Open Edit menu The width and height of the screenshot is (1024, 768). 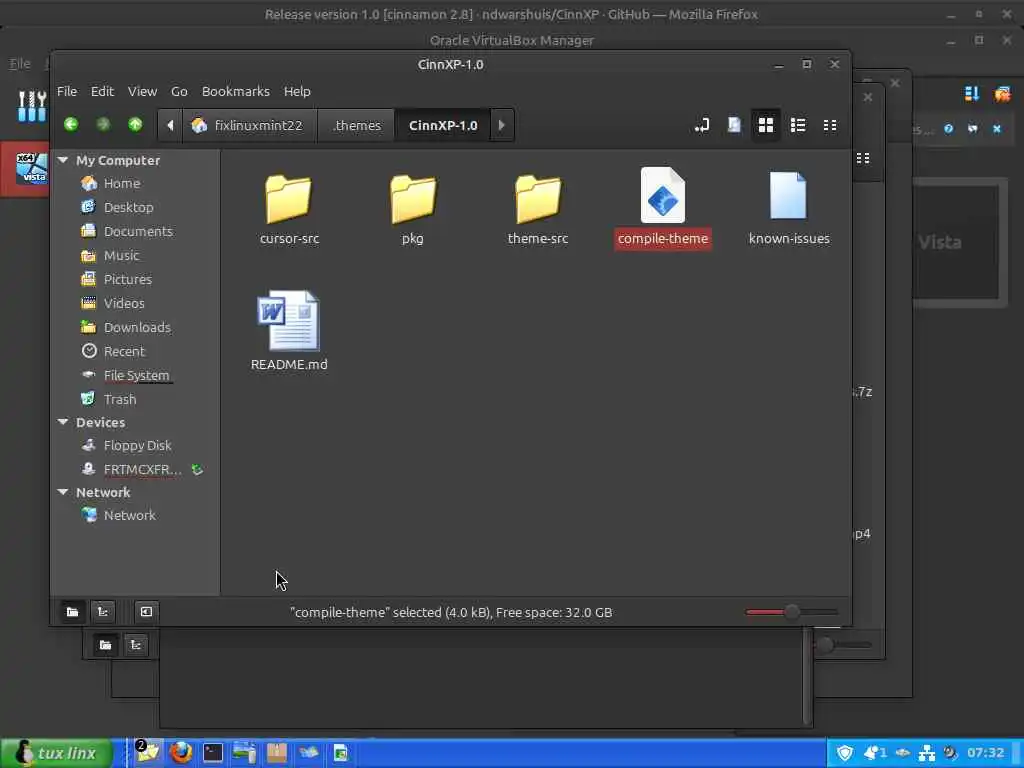(x=102, y=91)
